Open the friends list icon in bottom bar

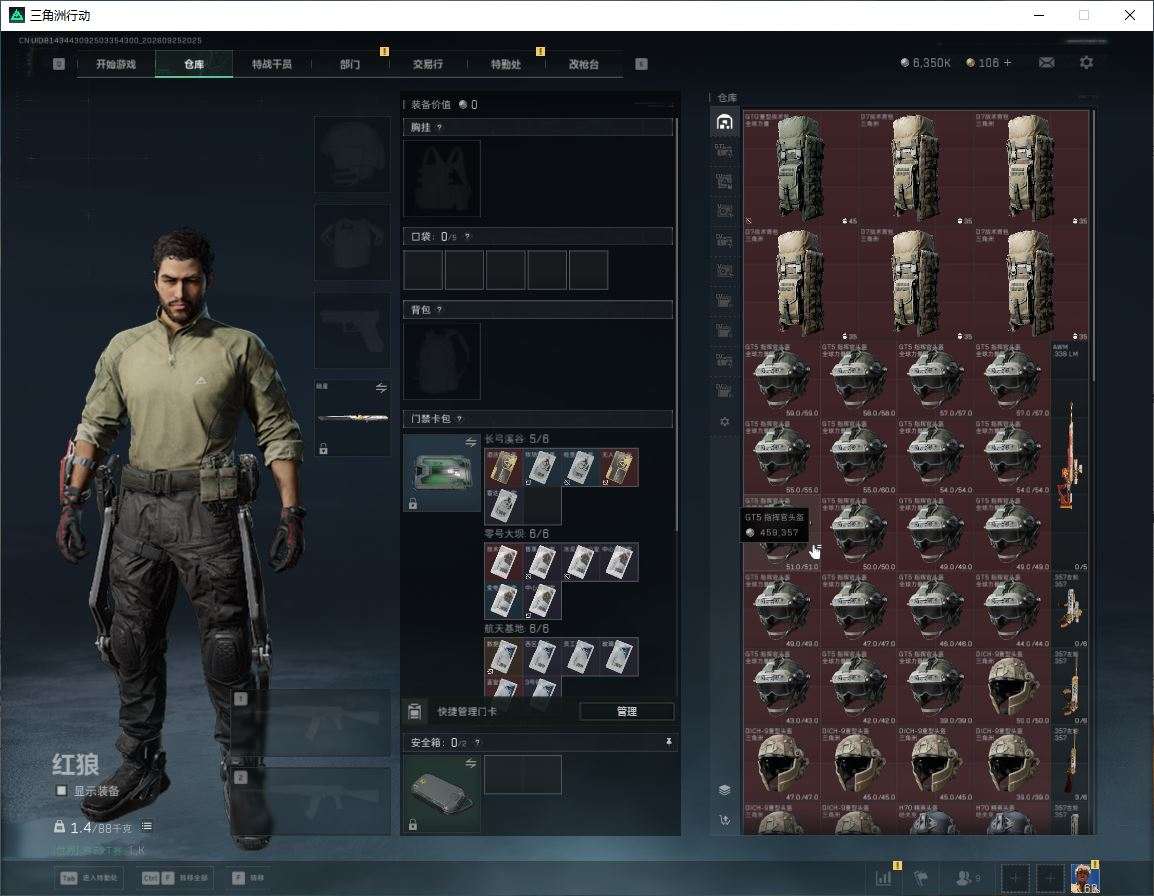click(x=967, y=878)
